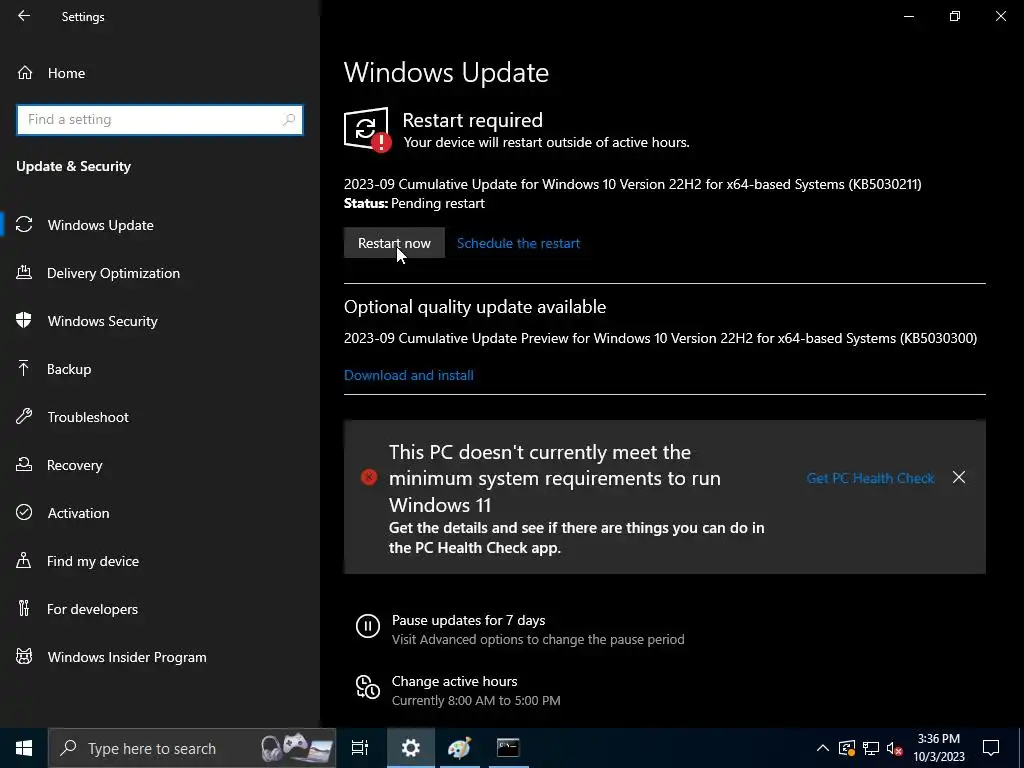Click the wrench Troubleshoot icon
The height and width of the screenshot is (768, 1024).
coord(24,416)
